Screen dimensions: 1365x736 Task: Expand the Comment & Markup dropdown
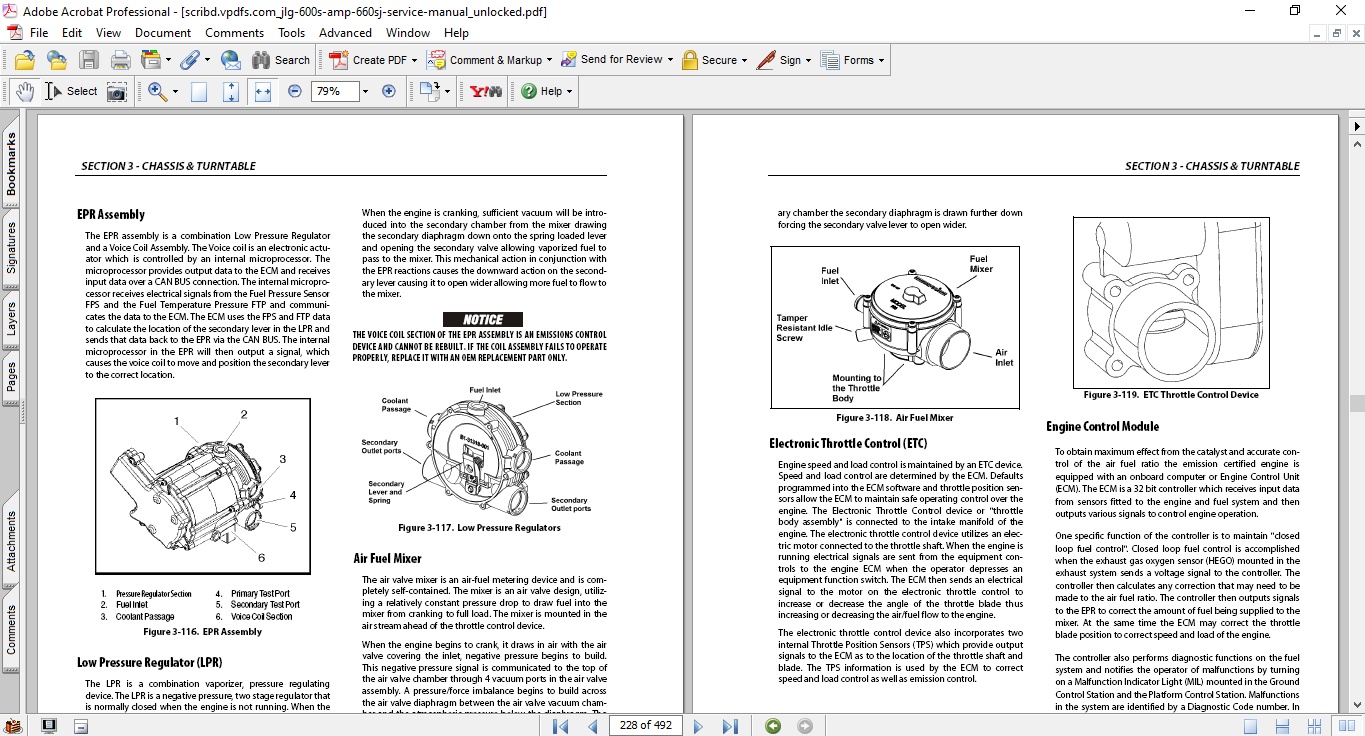tap(551, 60)
